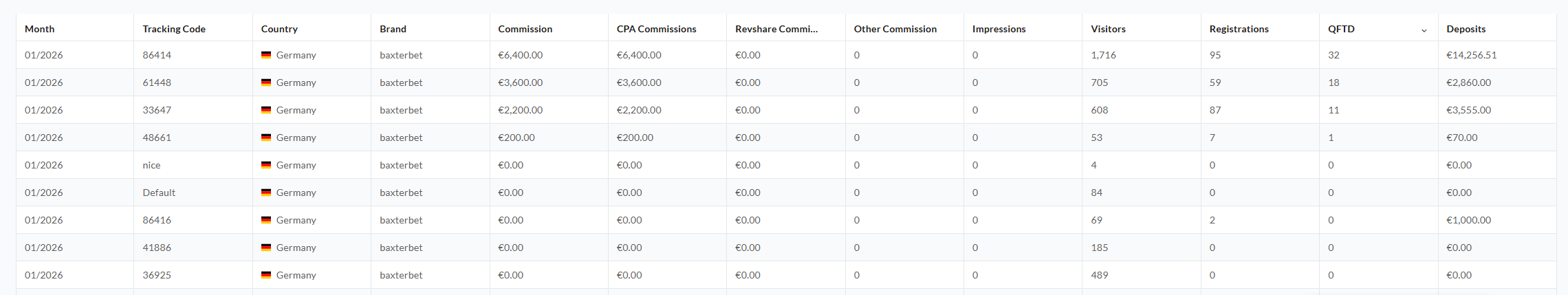Click the Germany flag in the 48661 row
The width and height of the screenshot is (1568, 295).
coord(266,138)
